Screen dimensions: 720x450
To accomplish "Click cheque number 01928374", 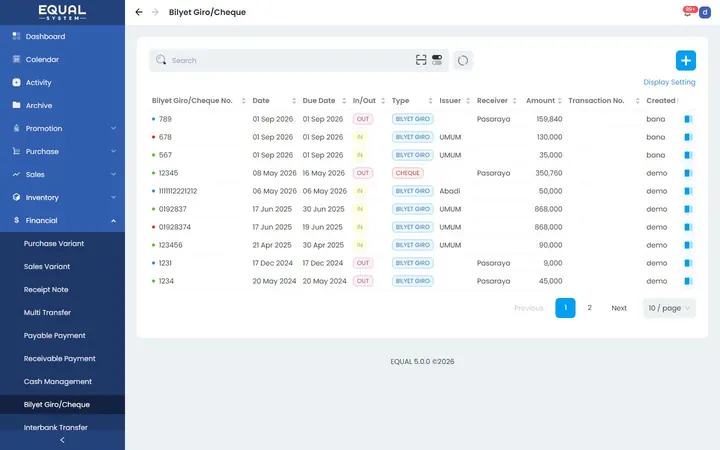I will pos(174,227).
